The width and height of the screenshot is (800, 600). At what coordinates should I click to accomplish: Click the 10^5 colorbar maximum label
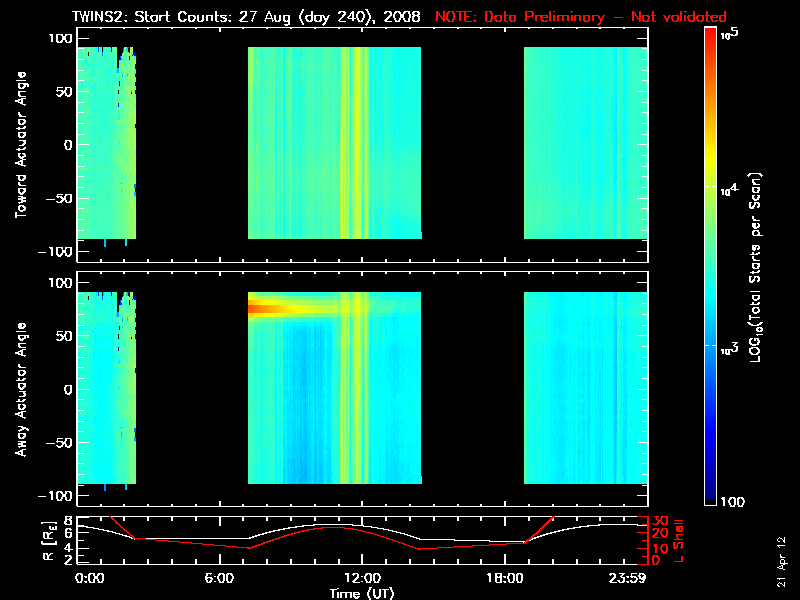[730, 34]
